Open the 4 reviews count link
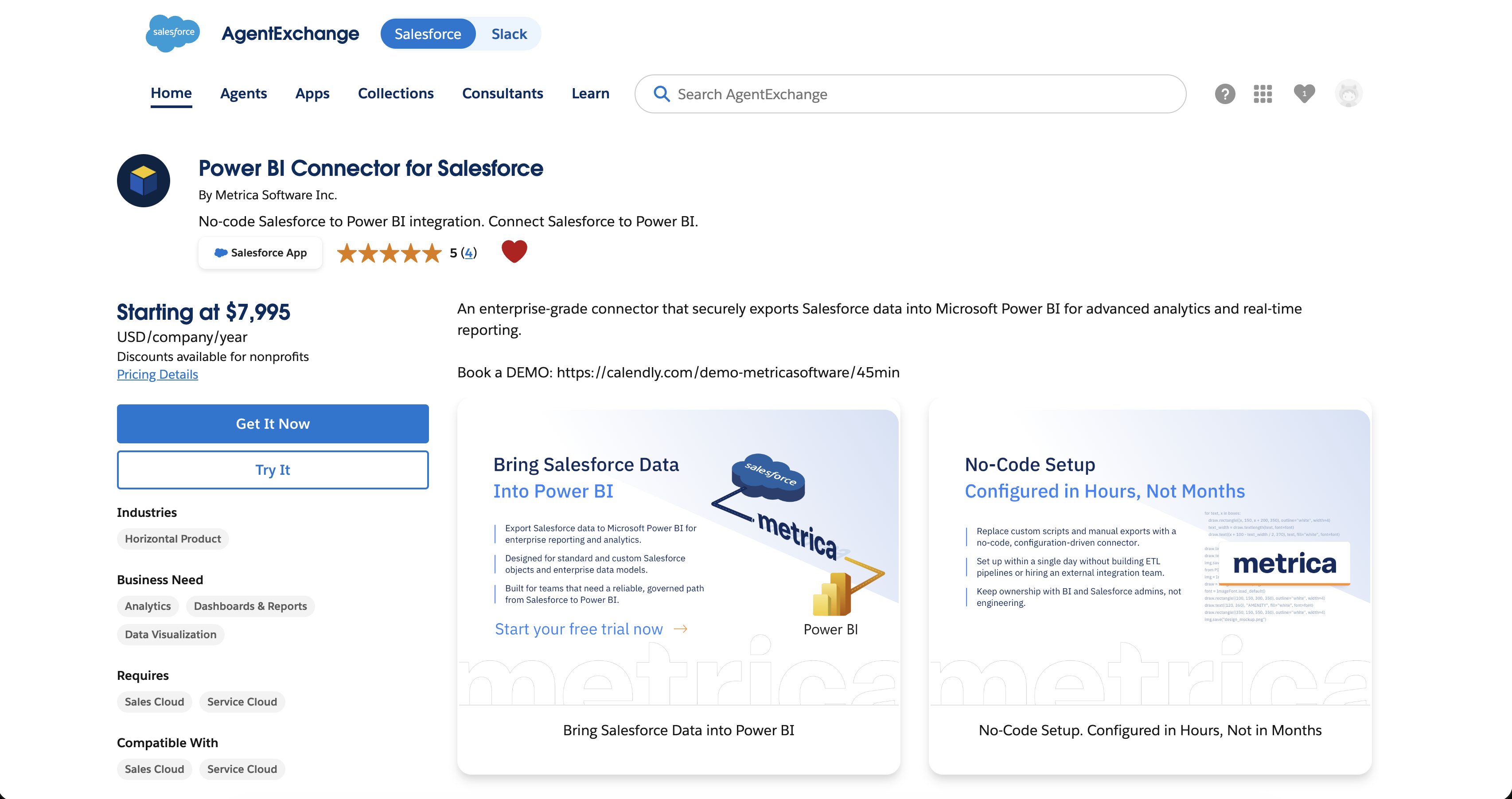This screenshot has width=1512, height=799. pyautogui.click(x=468, y=253)
